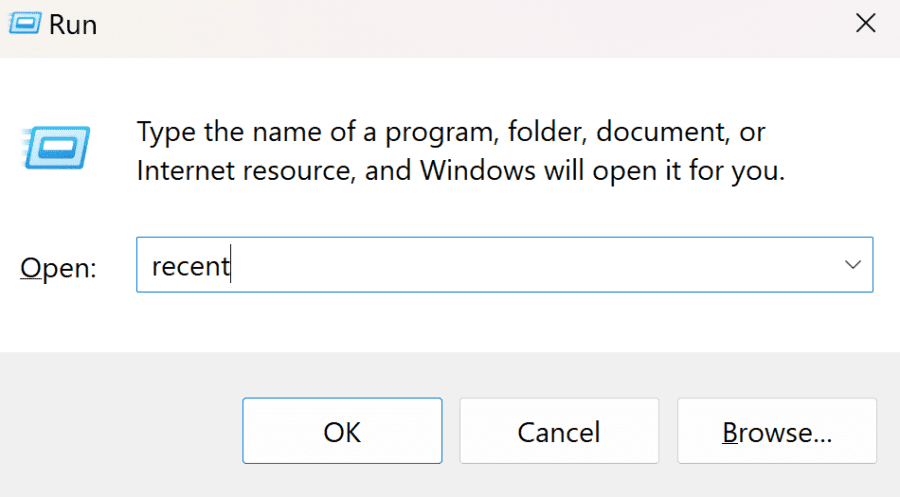Dismiss the dialog using Cancel

click(x=559, y=431)
